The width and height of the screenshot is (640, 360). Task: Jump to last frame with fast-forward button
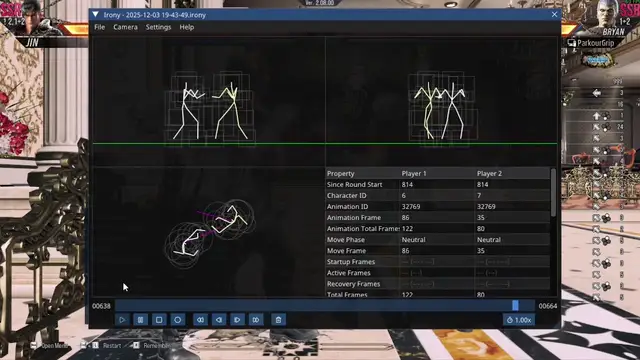pyautogui.click(x=256, y=320)
